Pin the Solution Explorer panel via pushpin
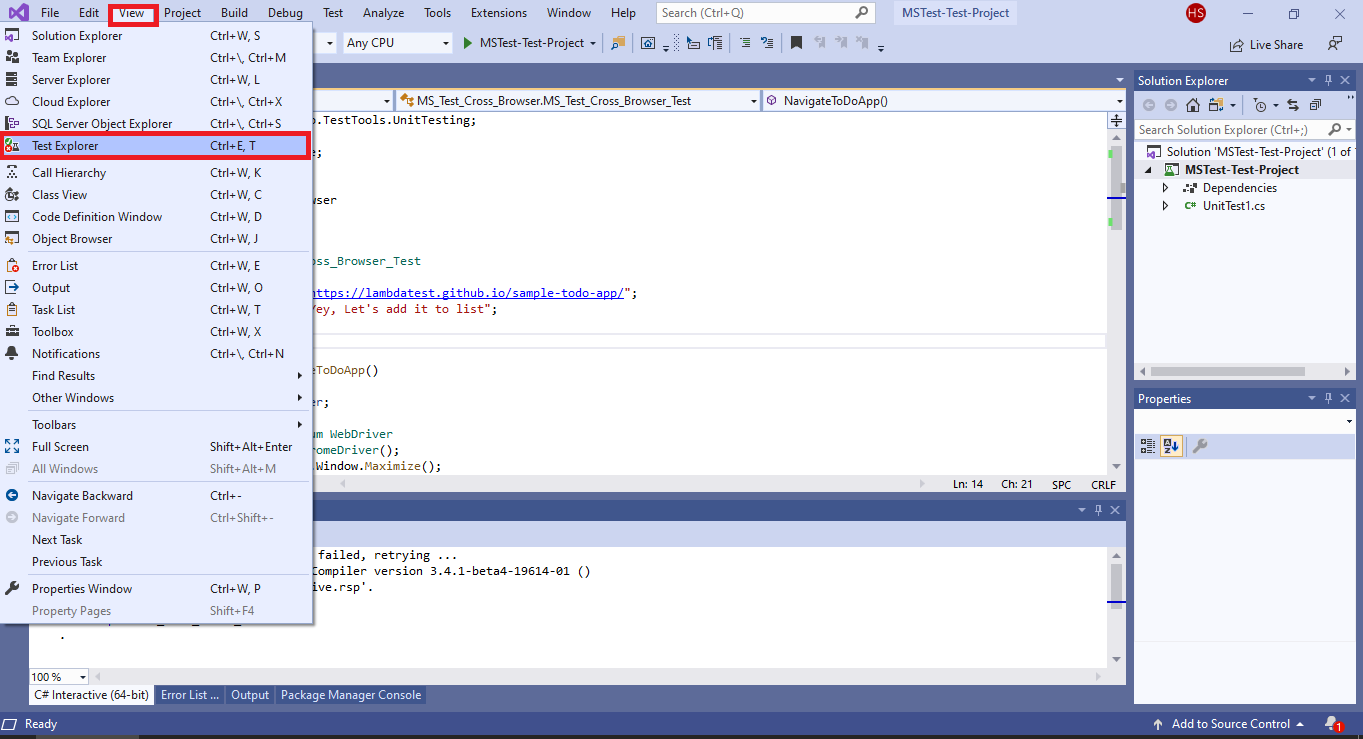 point(1329,80)
